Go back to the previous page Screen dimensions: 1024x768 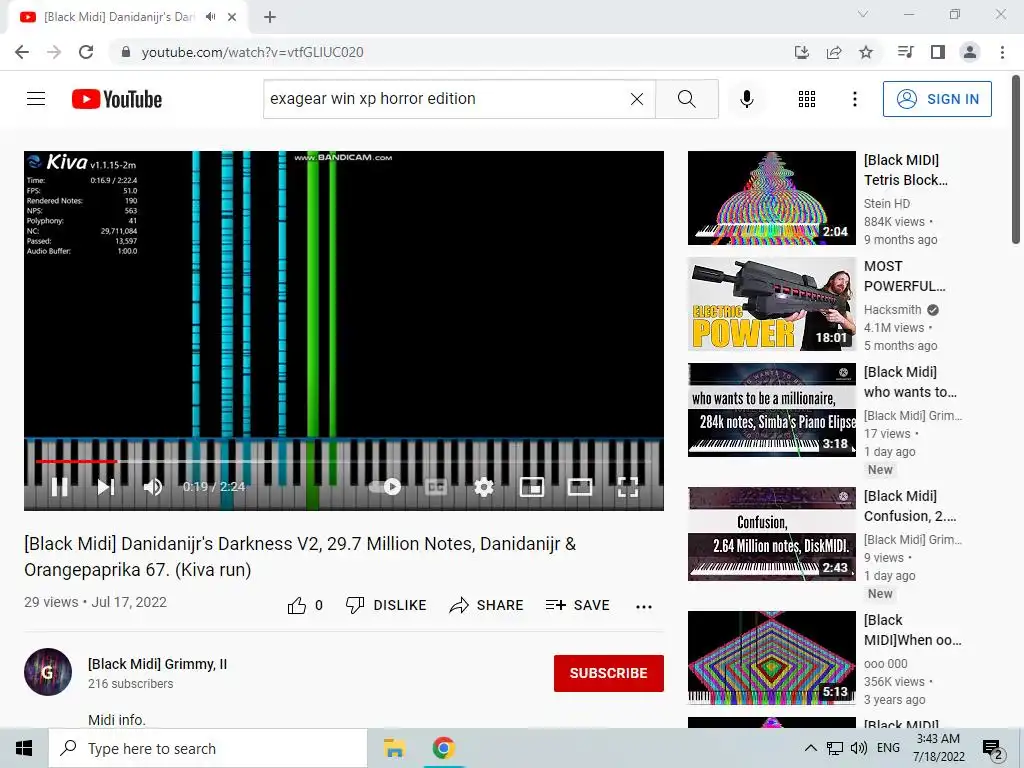tap(22, 52)
